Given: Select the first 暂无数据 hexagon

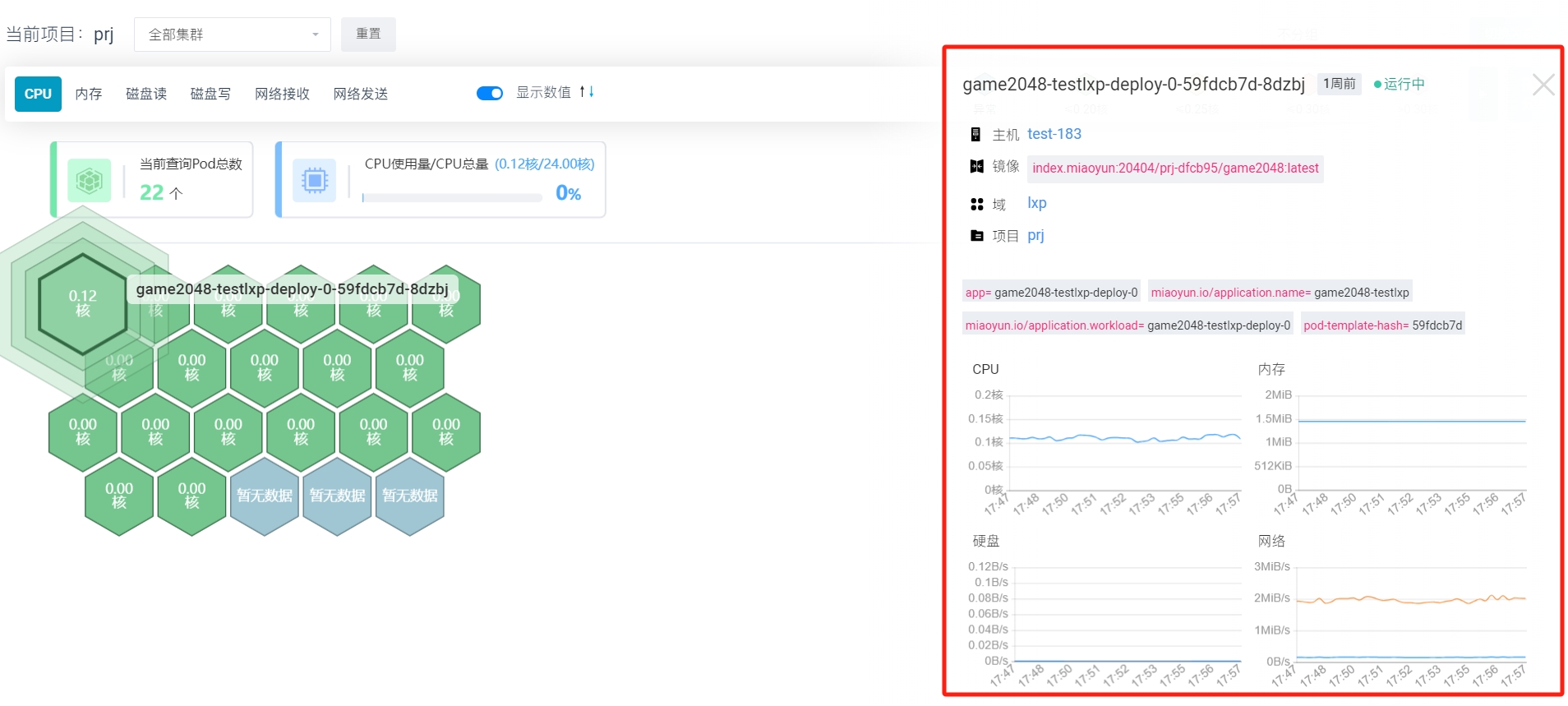Looking at the screenshot, I should [x=265, y=496].
